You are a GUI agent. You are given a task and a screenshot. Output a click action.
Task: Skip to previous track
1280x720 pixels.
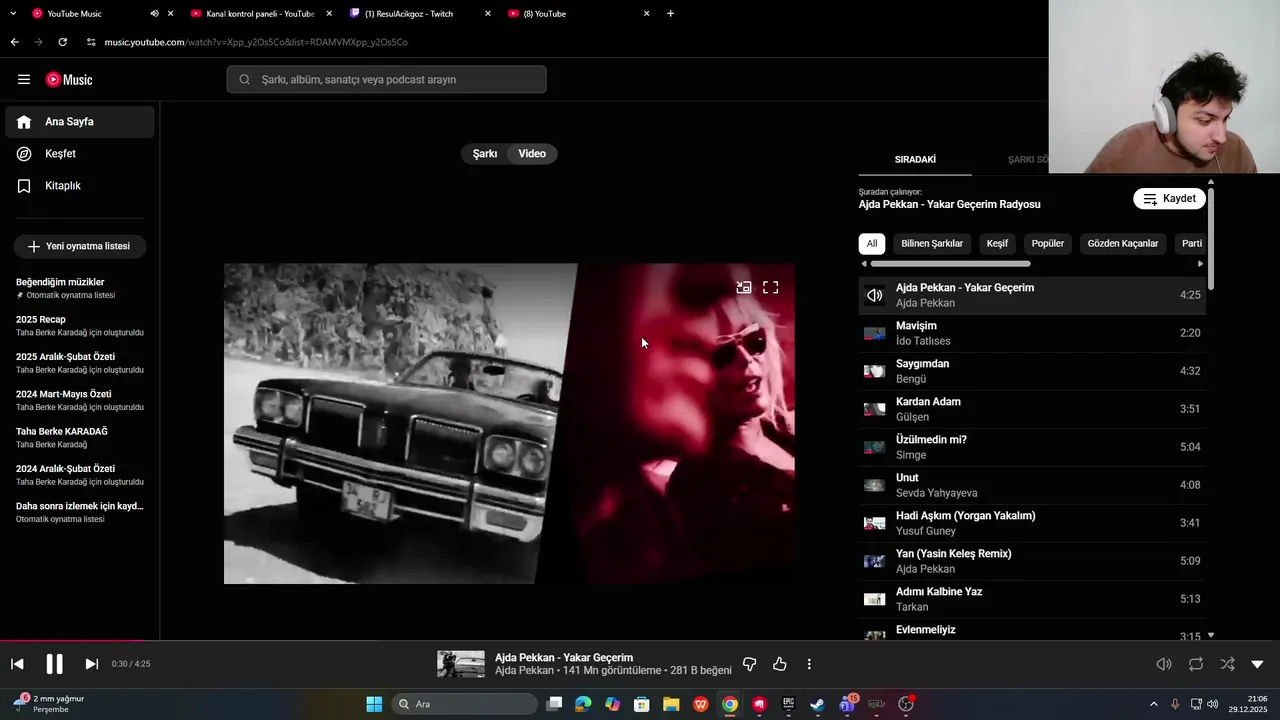pyautogui.click(x=17, y=664)
